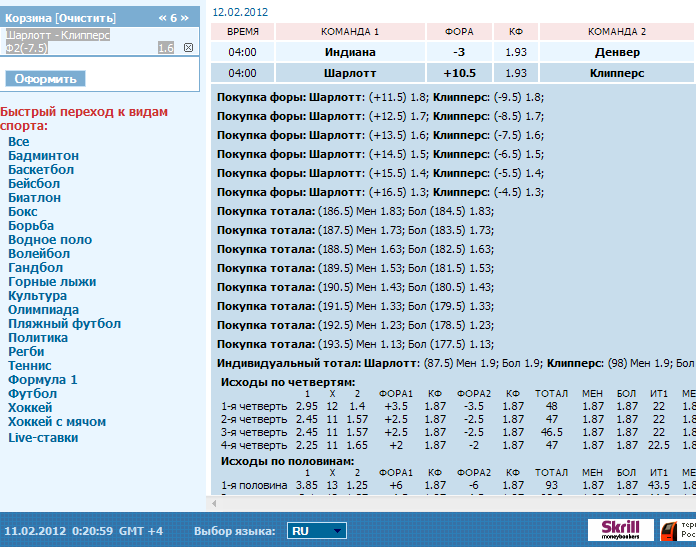The image size is (696, 547).
Task: Click the КОМАНДА 1 column header
Action: (350, 32)
